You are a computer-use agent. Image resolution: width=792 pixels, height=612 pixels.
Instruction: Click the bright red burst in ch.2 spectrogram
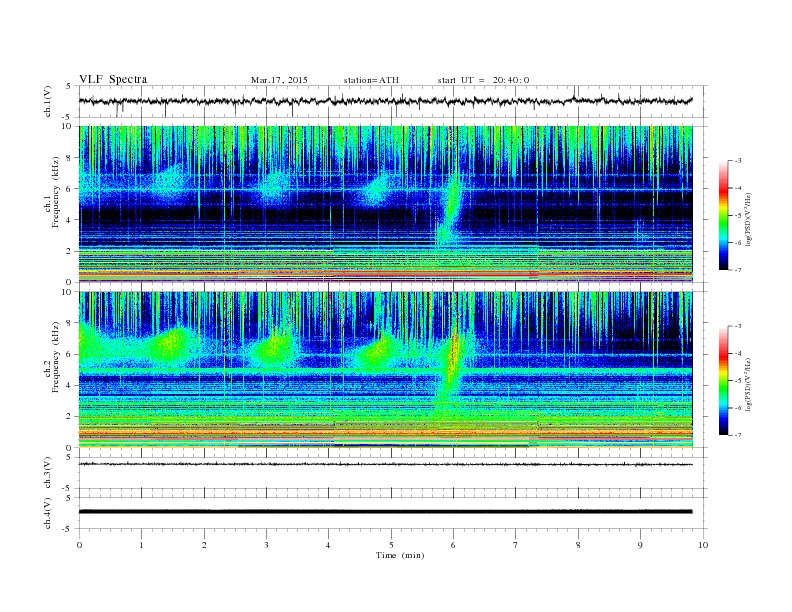[453, 353]
